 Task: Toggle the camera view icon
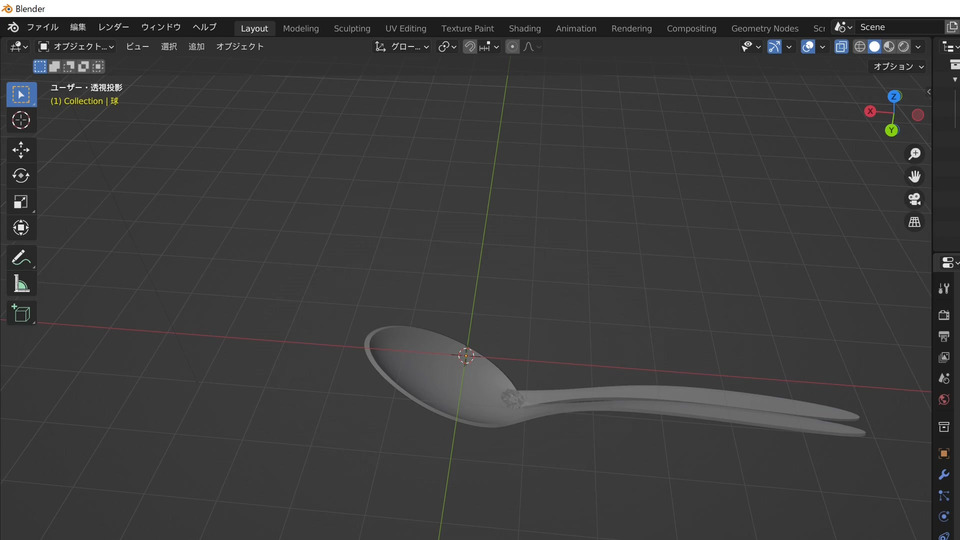[914, 199]
